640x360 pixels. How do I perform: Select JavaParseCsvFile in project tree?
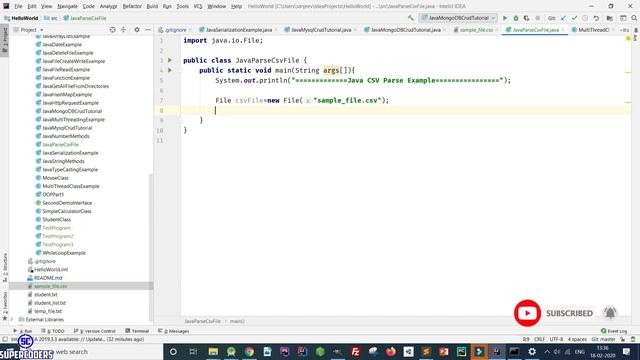click(60, 144)
